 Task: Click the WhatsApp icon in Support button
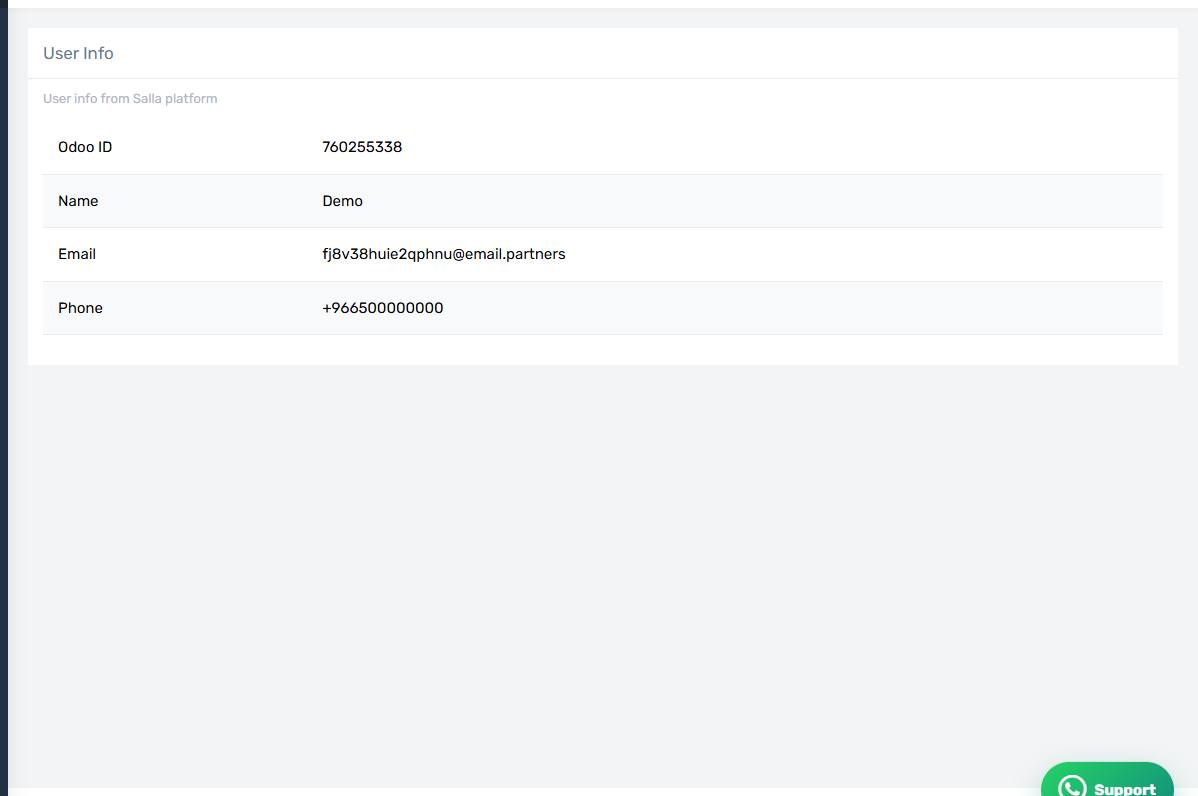tap(1072, 787)
